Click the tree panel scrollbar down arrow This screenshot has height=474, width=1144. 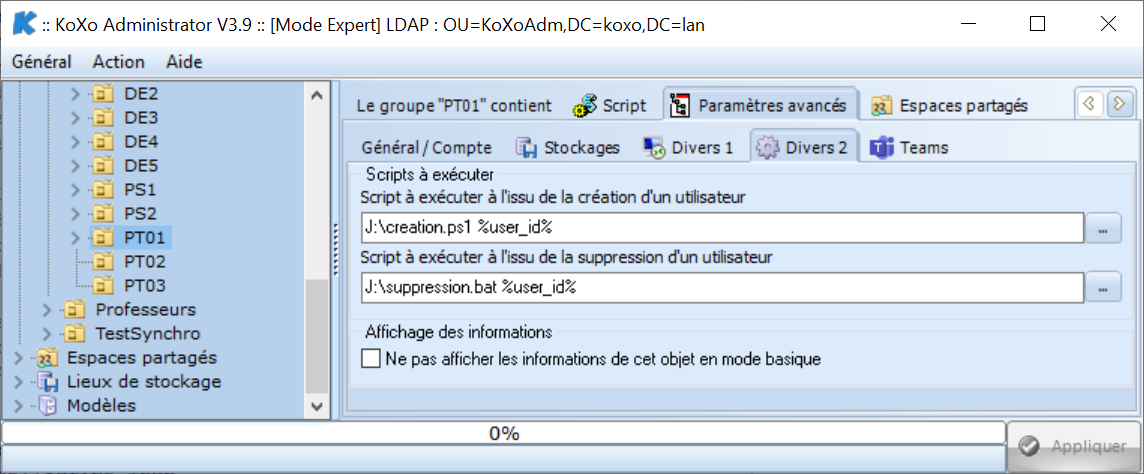317,406
